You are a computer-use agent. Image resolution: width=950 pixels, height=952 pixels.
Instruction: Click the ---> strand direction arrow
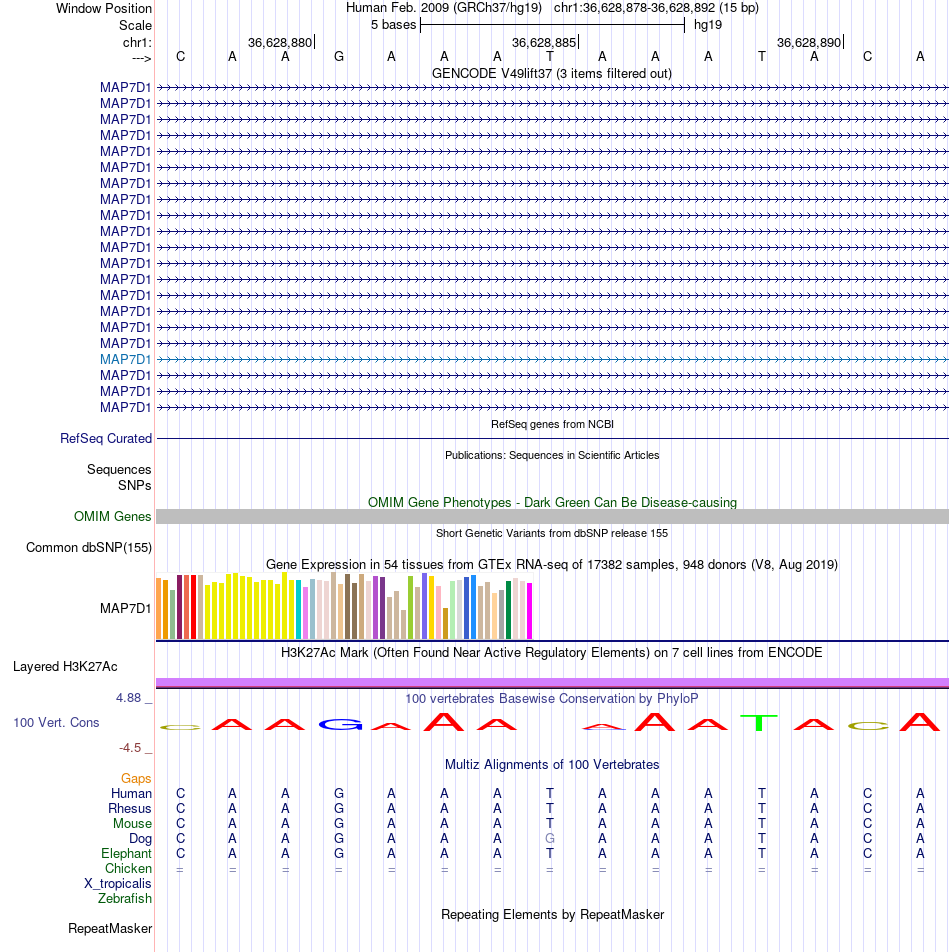coord(141,58)
